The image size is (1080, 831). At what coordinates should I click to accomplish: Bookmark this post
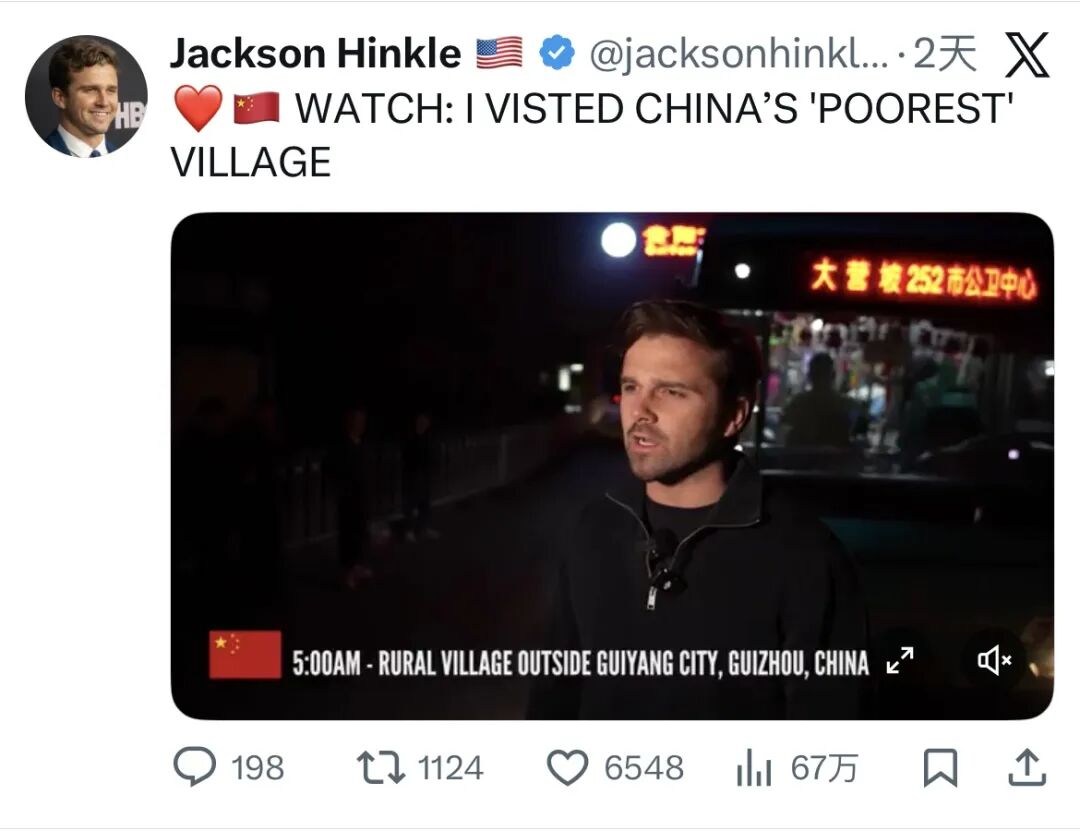coord(940,768)
